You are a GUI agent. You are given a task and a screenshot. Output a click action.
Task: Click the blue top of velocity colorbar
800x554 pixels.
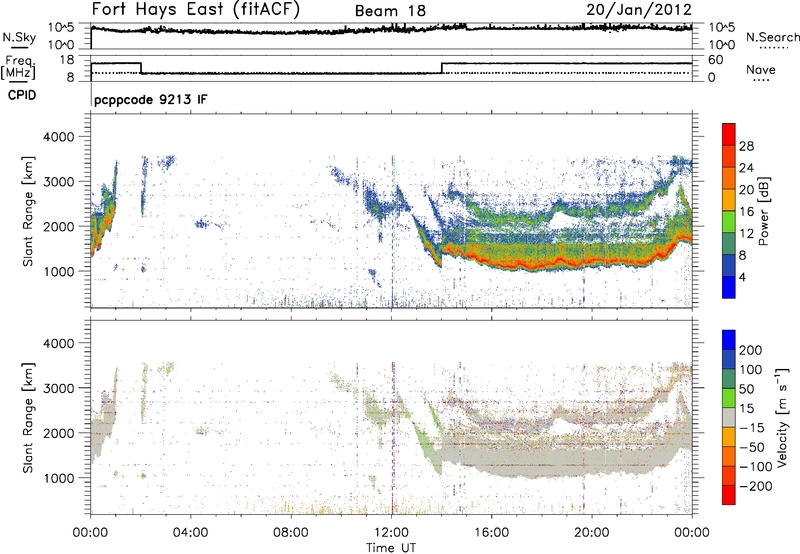pyautogui.click(x=729, y=340)
